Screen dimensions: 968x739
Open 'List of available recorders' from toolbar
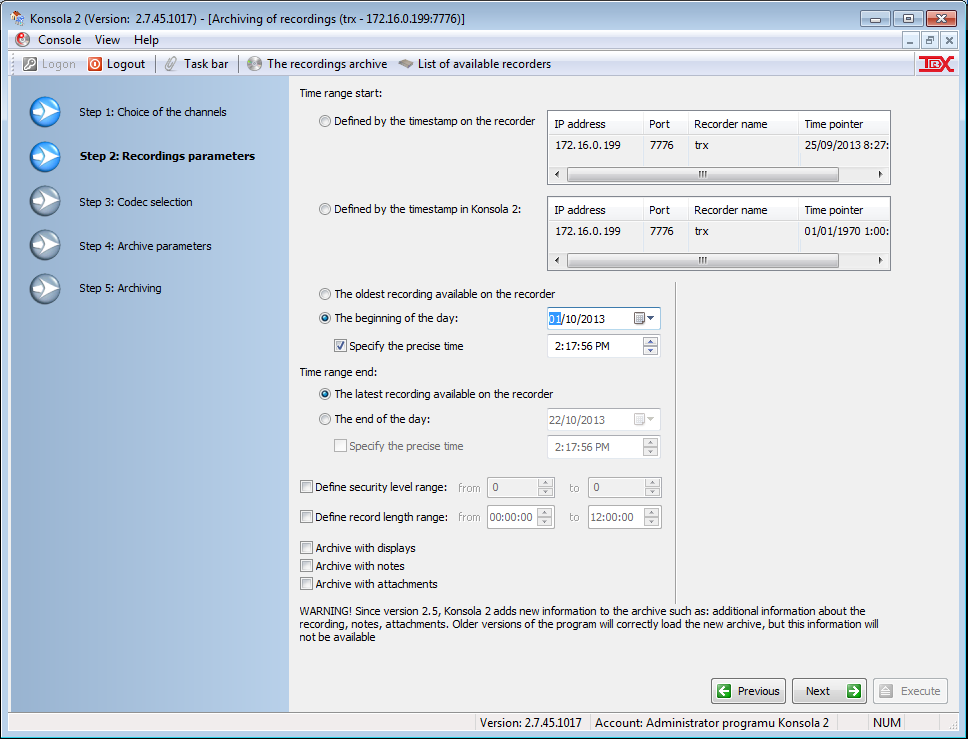pyautogui.click(x=475, y=64)
